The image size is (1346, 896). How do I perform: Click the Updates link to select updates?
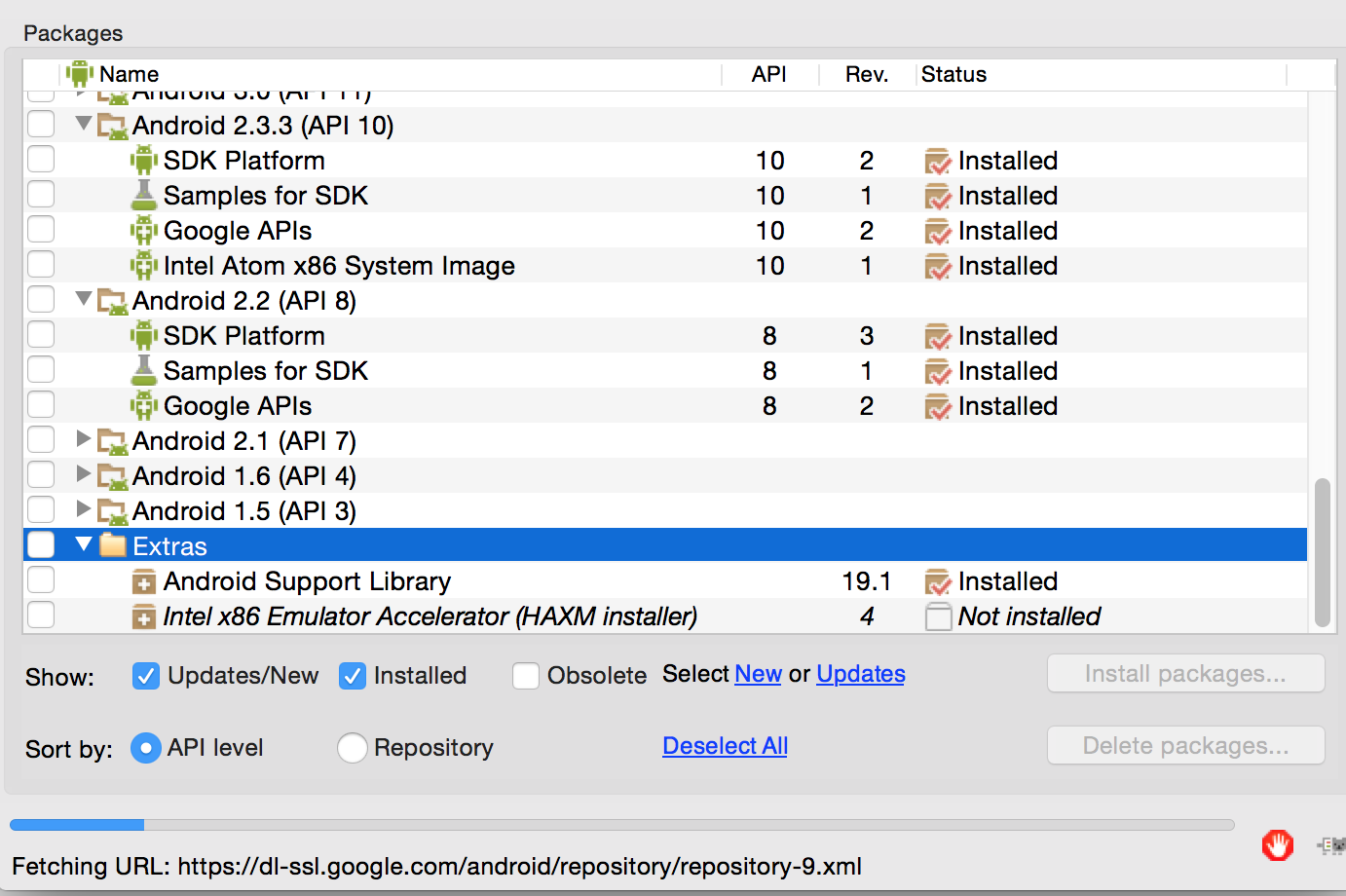tap(861, 674)
